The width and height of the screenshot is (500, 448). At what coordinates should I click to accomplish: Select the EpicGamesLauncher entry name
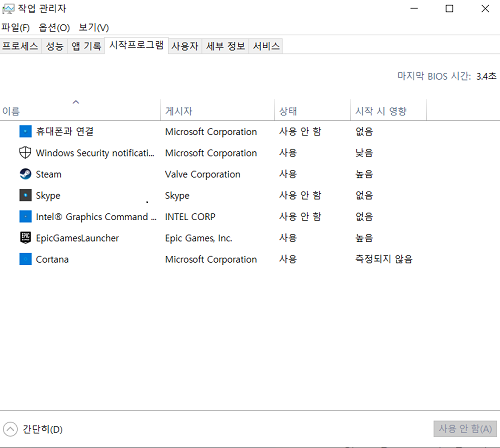tap(77, 238)
